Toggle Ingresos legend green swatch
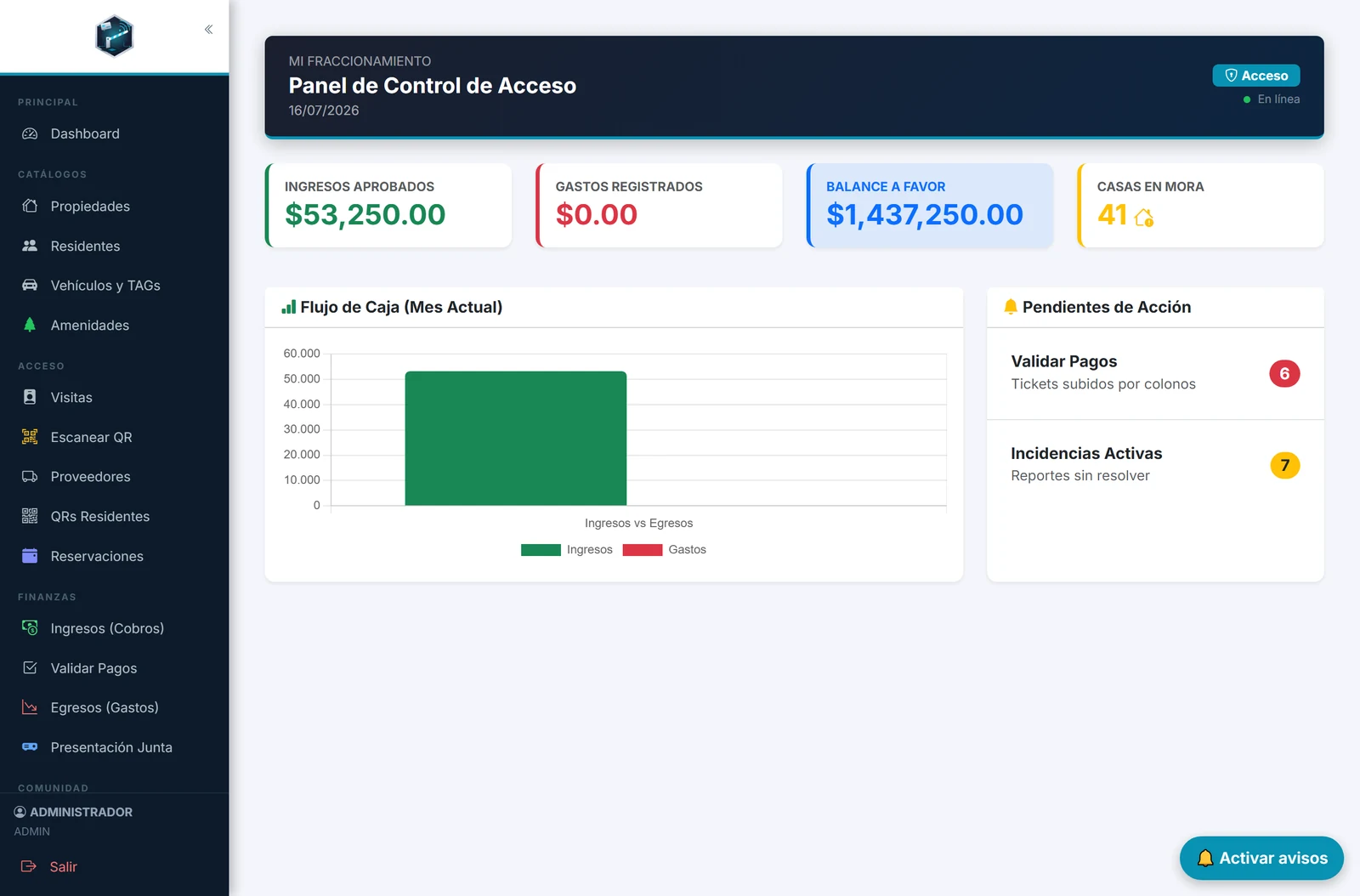 (x=541, y=550)
